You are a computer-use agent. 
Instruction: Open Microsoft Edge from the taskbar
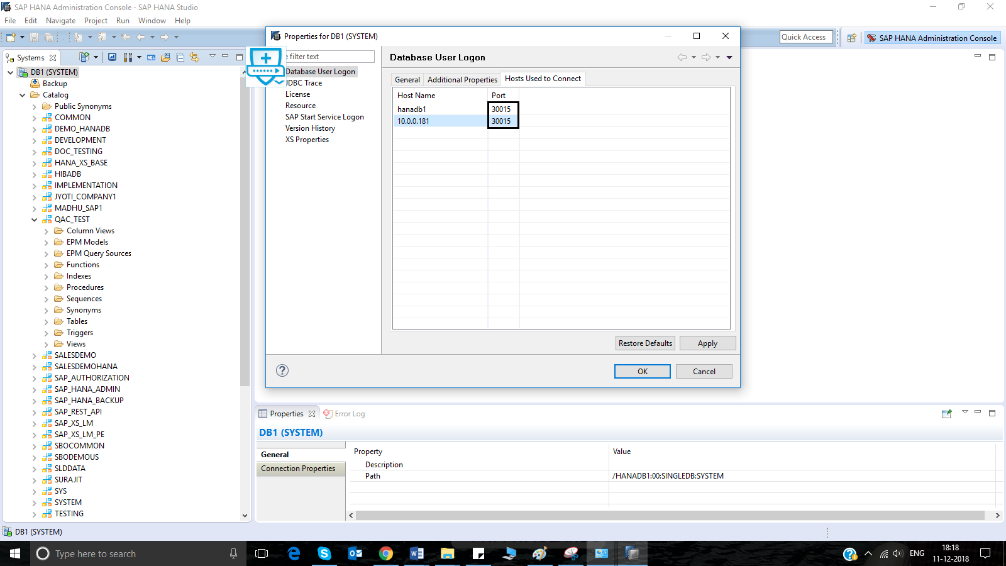294,553
